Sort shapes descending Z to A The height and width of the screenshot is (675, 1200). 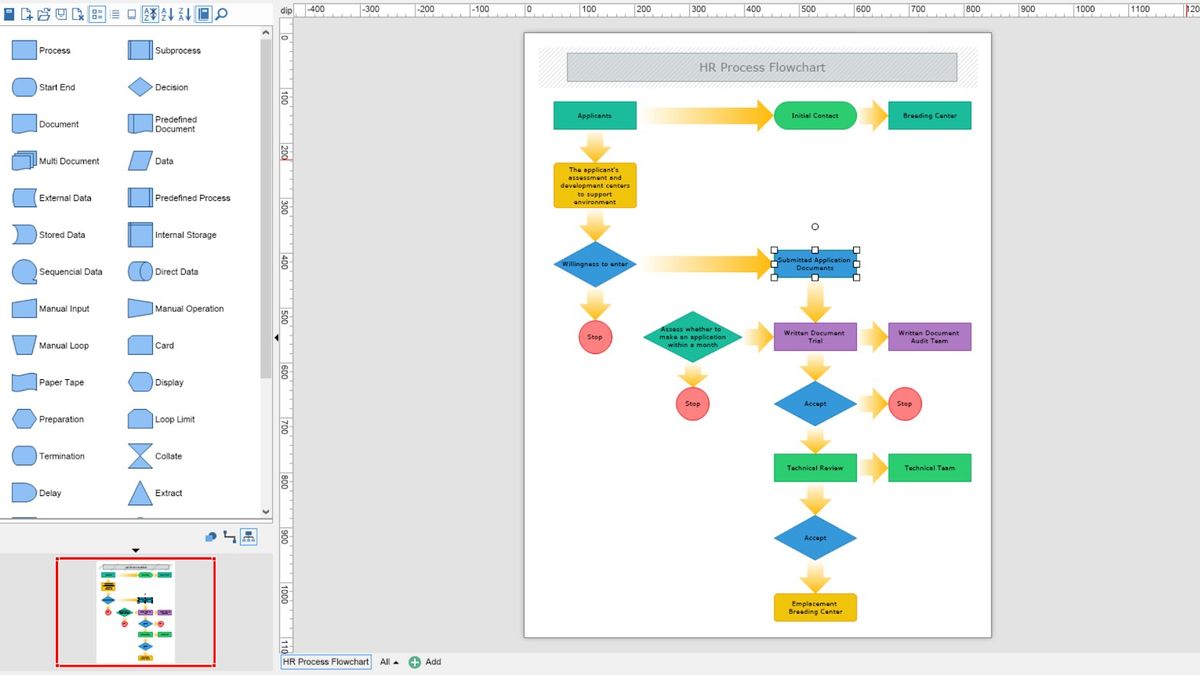click(184, 14)
